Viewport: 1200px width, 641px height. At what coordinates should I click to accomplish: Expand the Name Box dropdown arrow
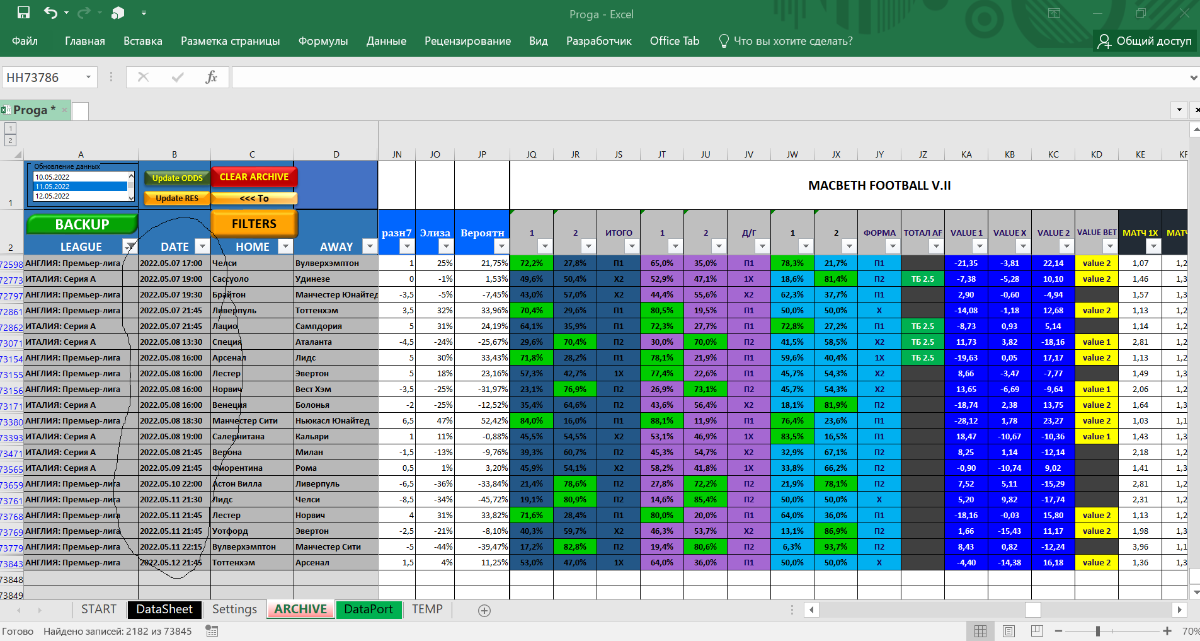click(90, 77)
